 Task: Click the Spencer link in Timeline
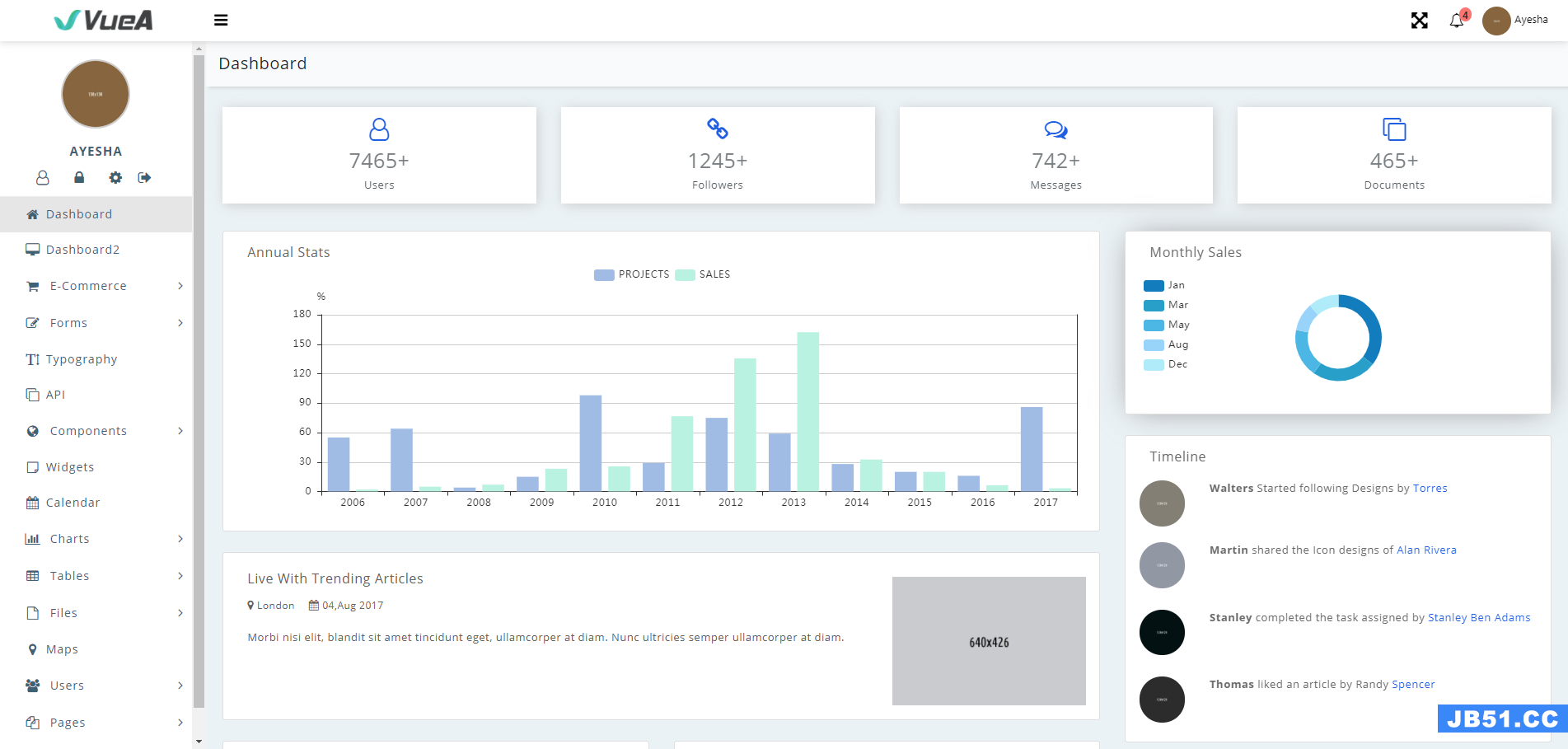1413,685
